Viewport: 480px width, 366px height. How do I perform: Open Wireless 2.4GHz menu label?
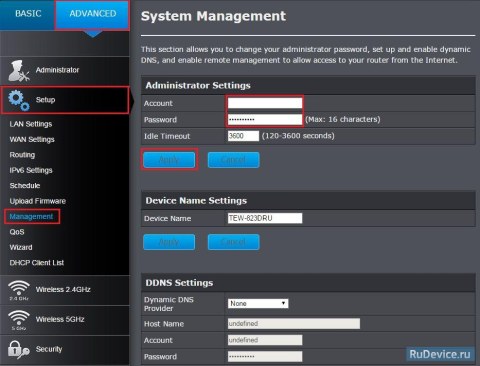coord(63,289)
